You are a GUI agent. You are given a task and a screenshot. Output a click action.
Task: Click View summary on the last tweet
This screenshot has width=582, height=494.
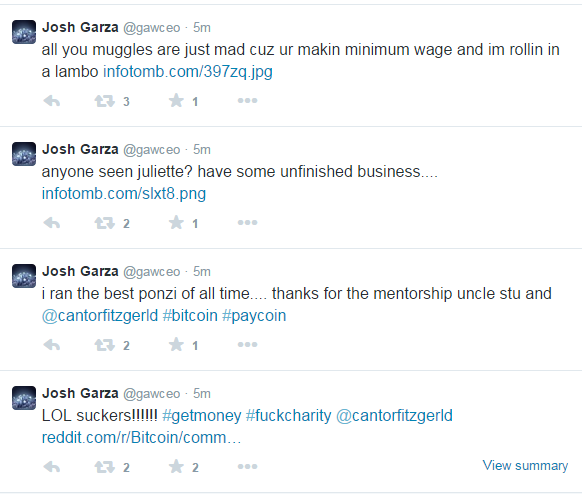pos(525,465)
